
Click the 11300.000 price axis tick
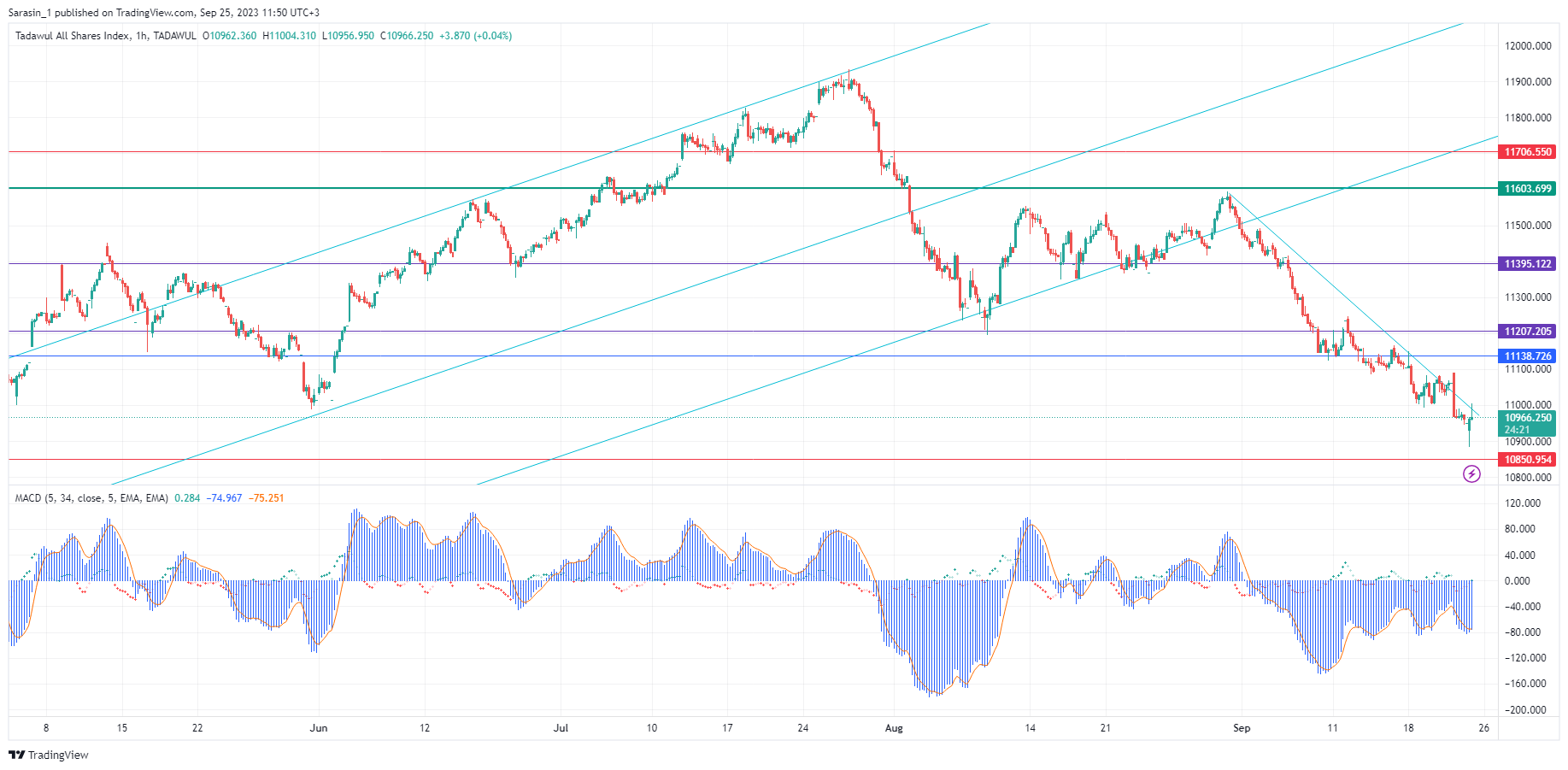click(1528, 297)
